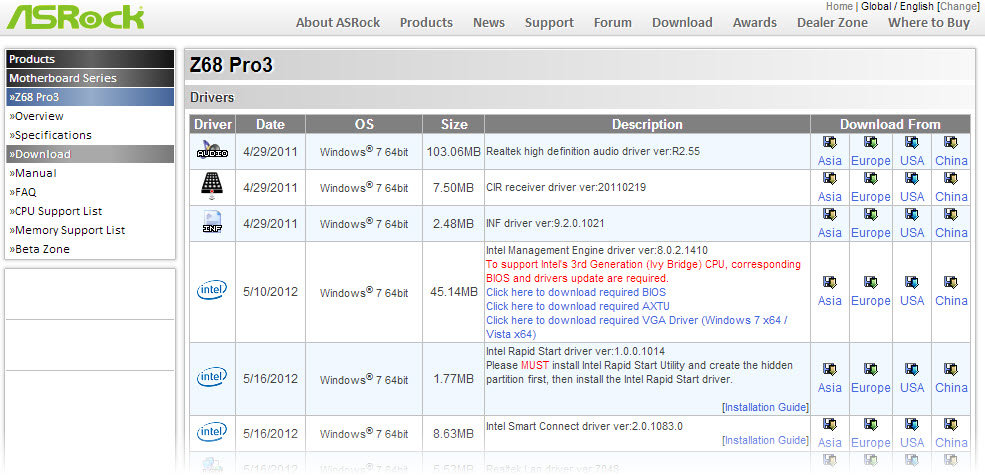The image size is (985, 475).
Task: Download Rapid Start driver USA icon
Action: pos(912,369)
